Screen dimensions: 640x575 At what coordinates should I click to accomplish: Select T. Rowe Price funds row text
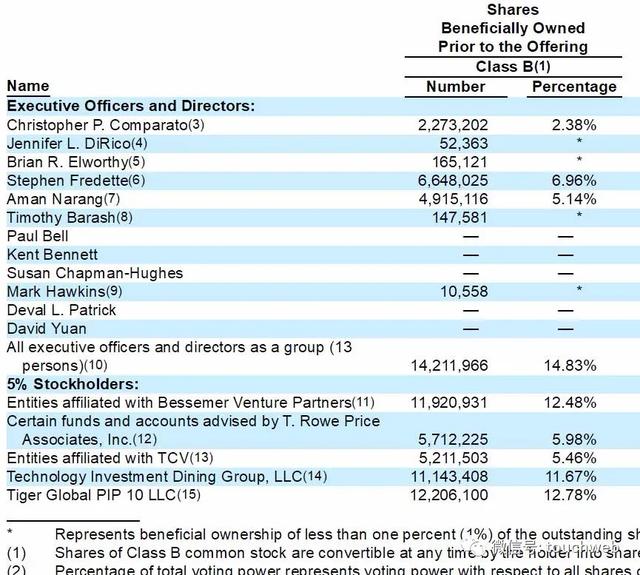point(193,431)
